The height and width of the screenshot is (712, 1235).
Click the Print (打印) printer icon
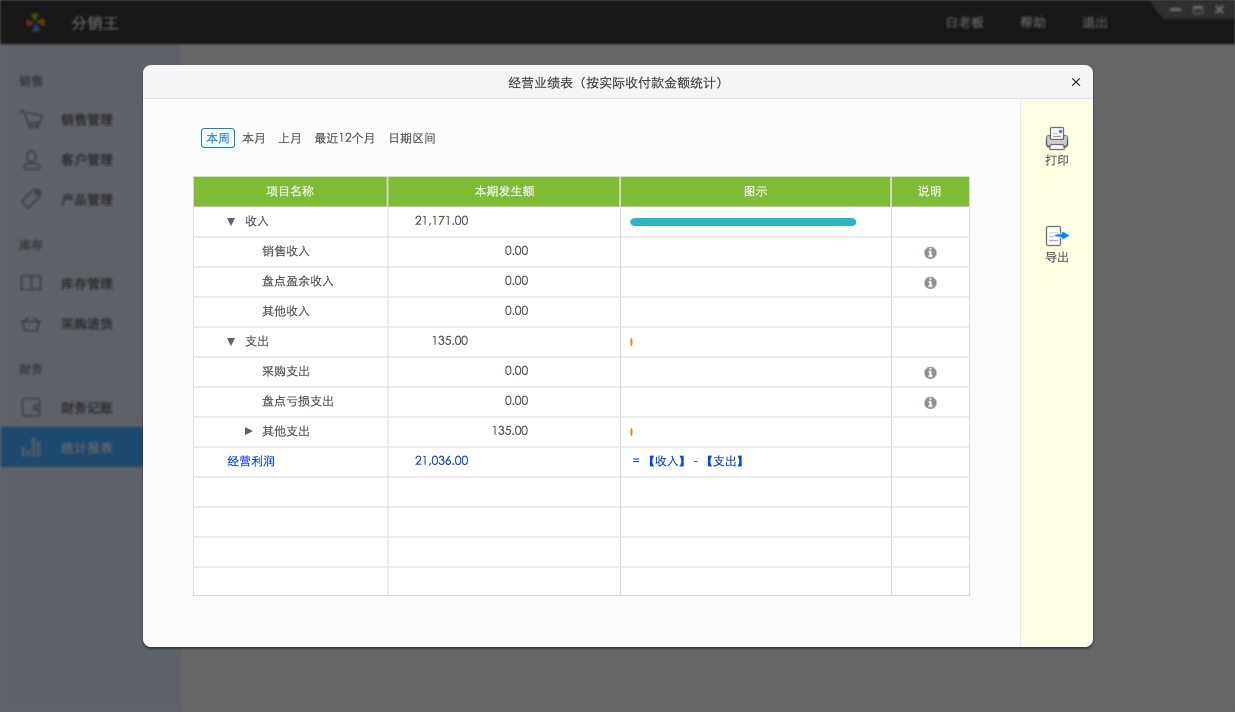(1056, 138)
